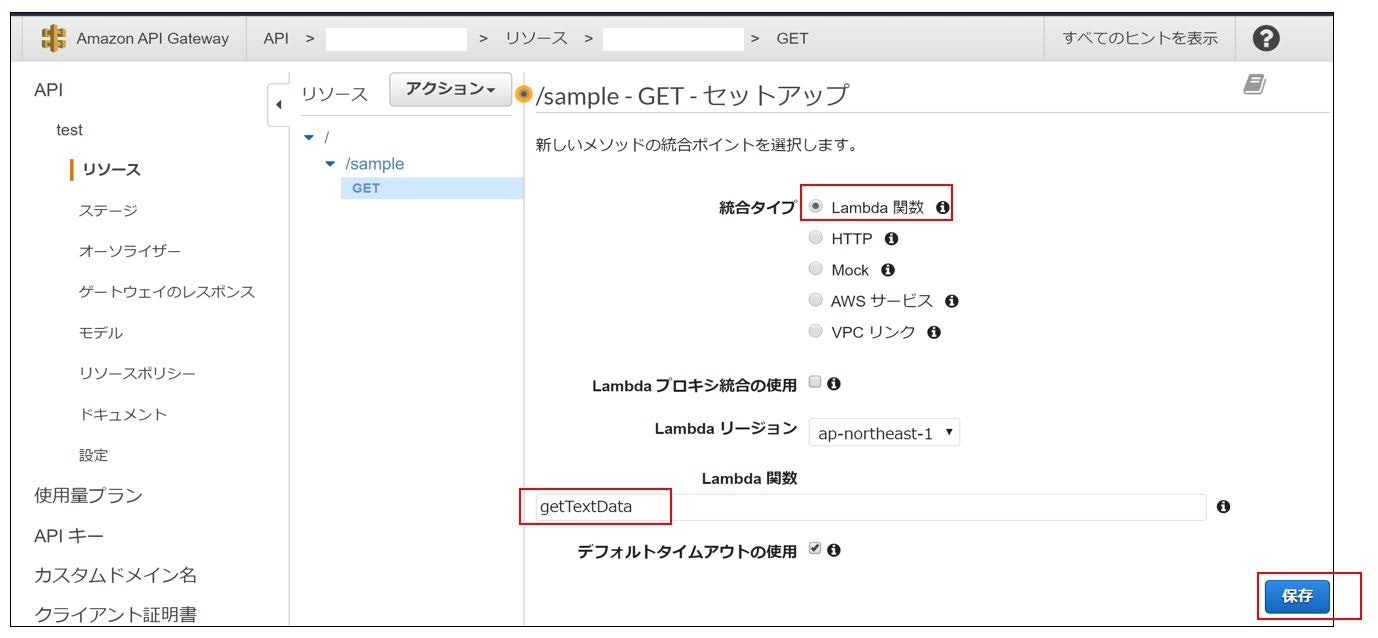The image size is (1378, 638).
Task: Click the Amazon API Gateway logo icon
Action: tap(54, 38)
